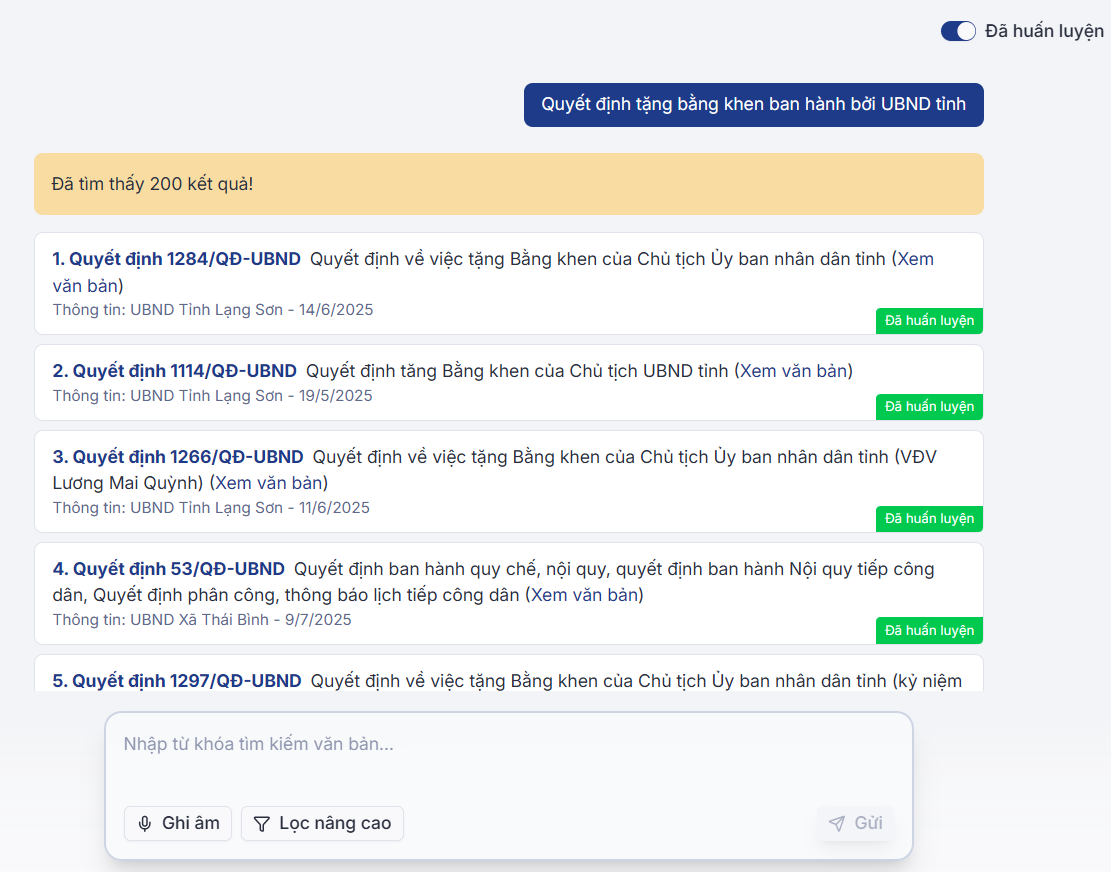The height and width of the screenshot is (872, 1111).
Task: Click Xem văn bản for decision 53
Action: [584, 595]
